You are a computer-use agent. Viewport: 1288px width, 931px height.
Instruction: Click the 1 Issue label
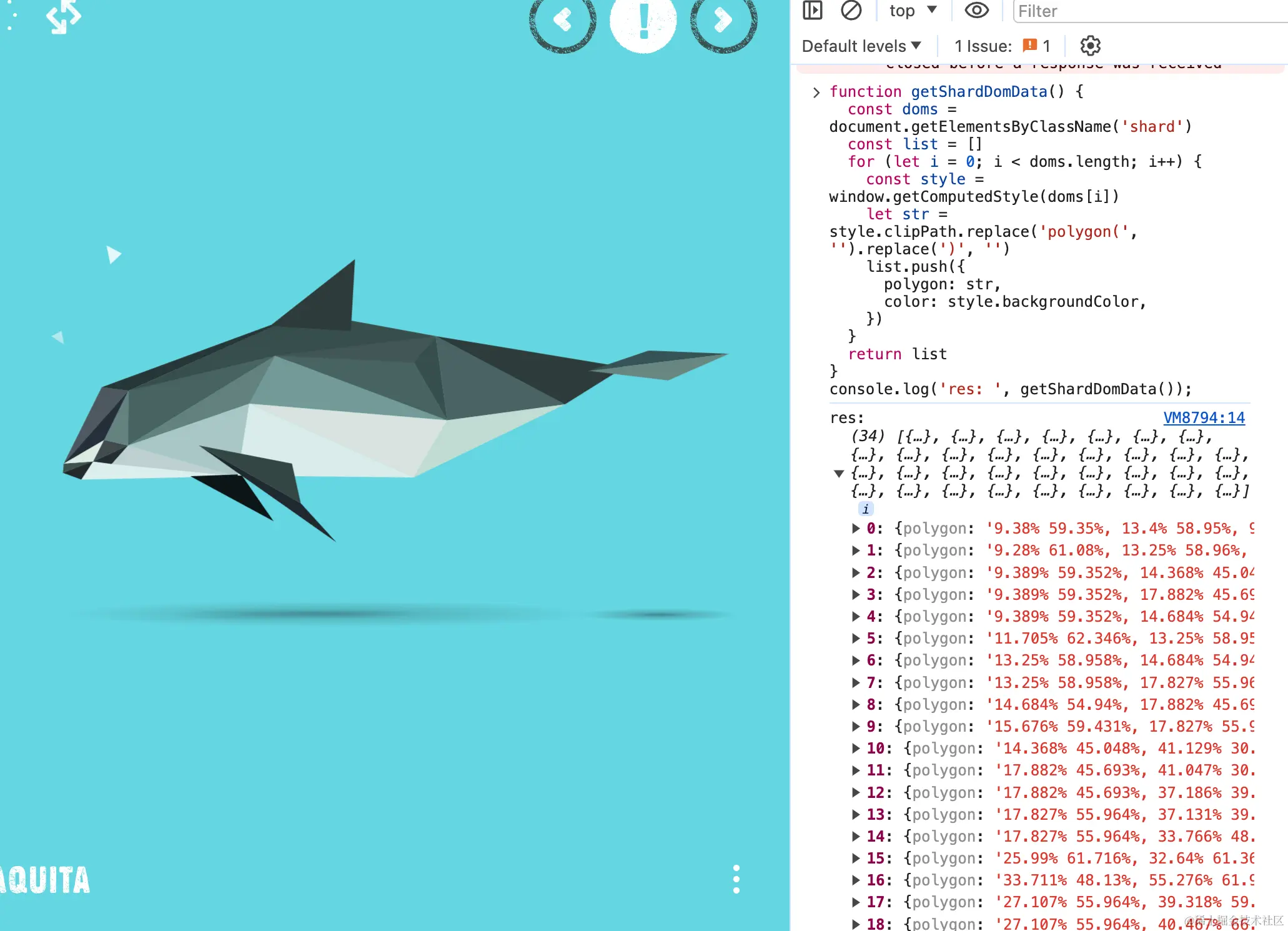(x=983, y=46)
